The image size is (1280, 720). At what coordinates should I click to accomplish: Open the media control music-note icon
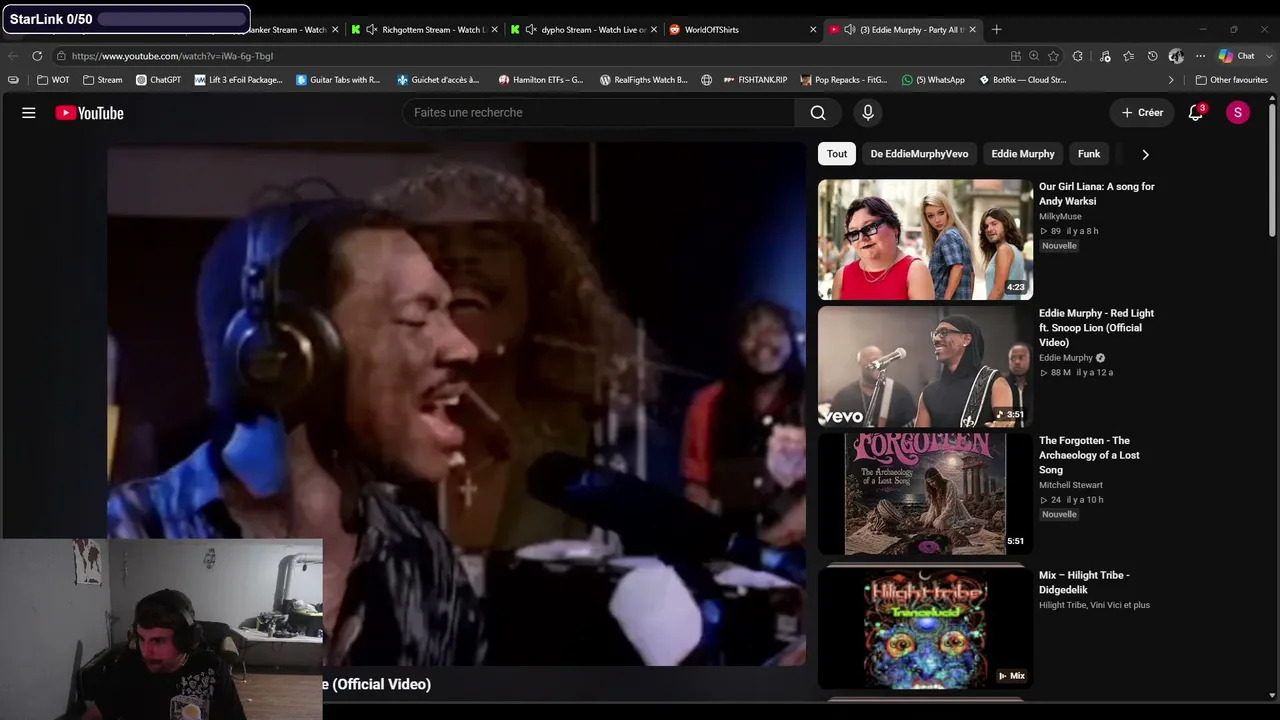pos(1105,56)
